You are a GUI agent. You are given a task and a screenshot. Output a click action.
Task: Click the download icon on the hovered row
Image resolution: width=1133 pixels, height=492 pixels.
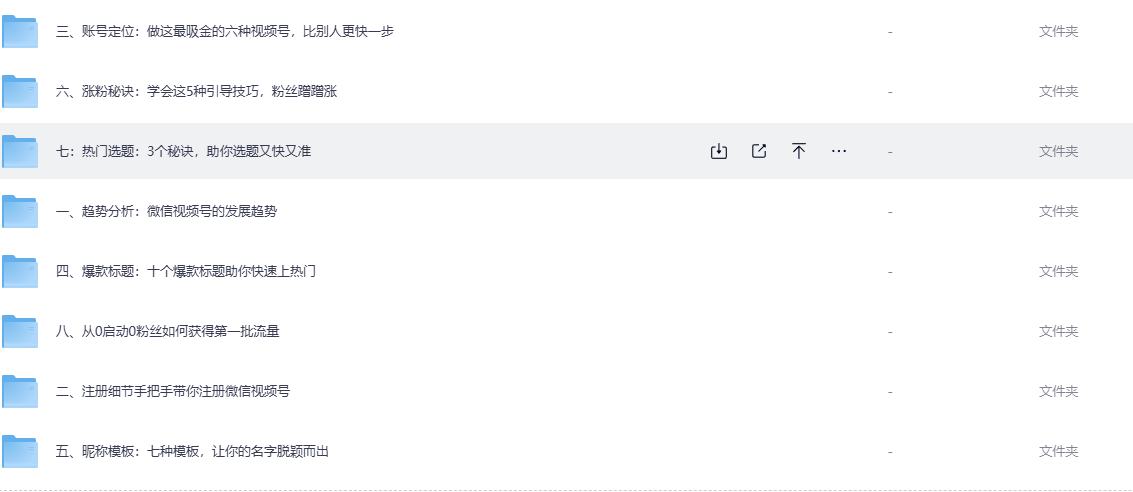(718, 151)
